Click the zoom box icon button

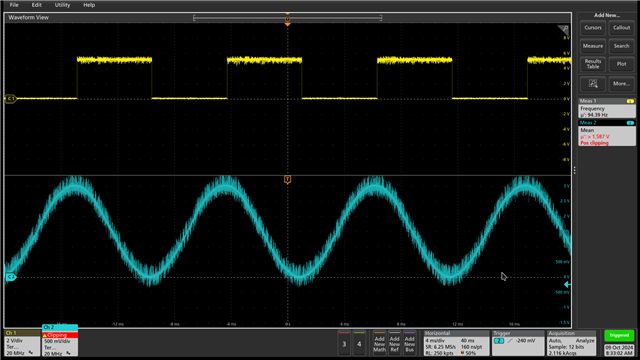click(593, 84)
